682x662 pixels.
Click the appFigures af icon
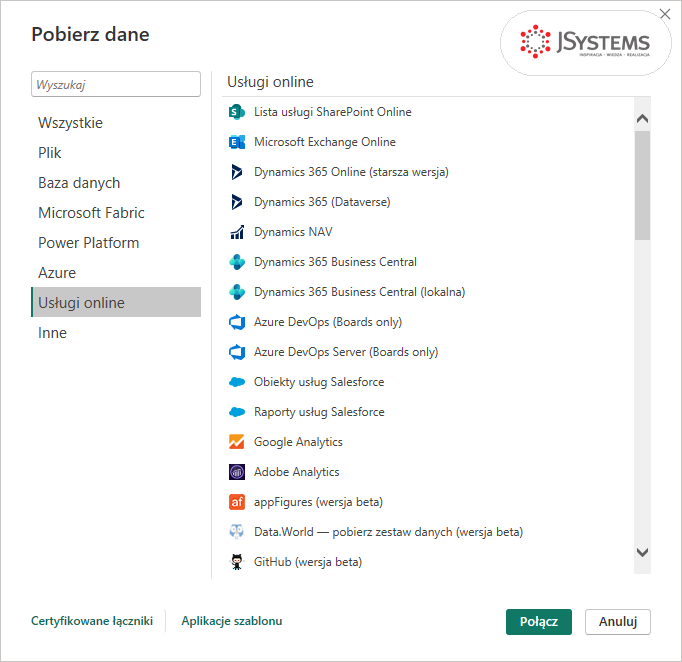237,502
